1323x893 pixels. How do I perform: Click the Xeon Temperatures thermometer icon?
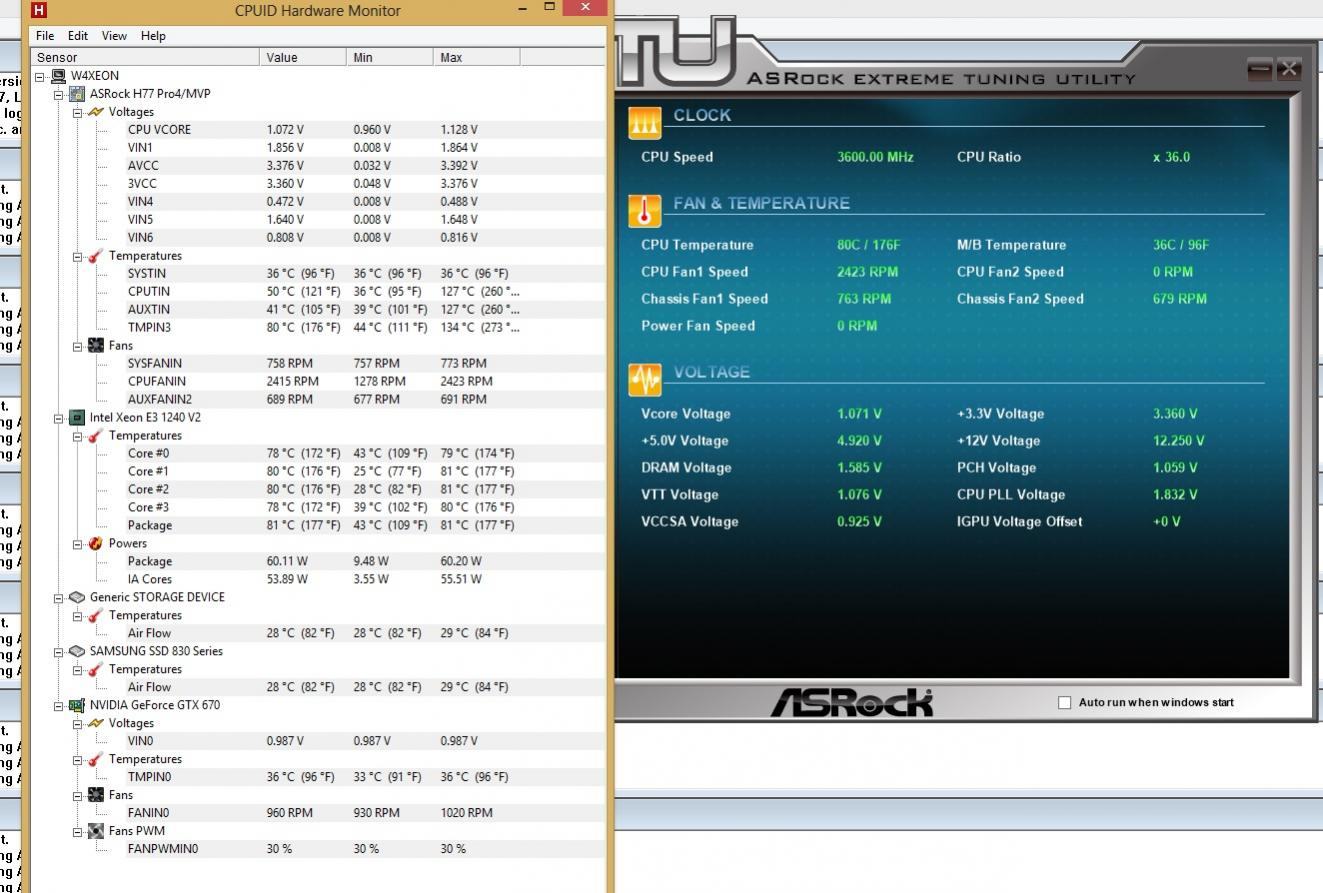click(96, 435)
